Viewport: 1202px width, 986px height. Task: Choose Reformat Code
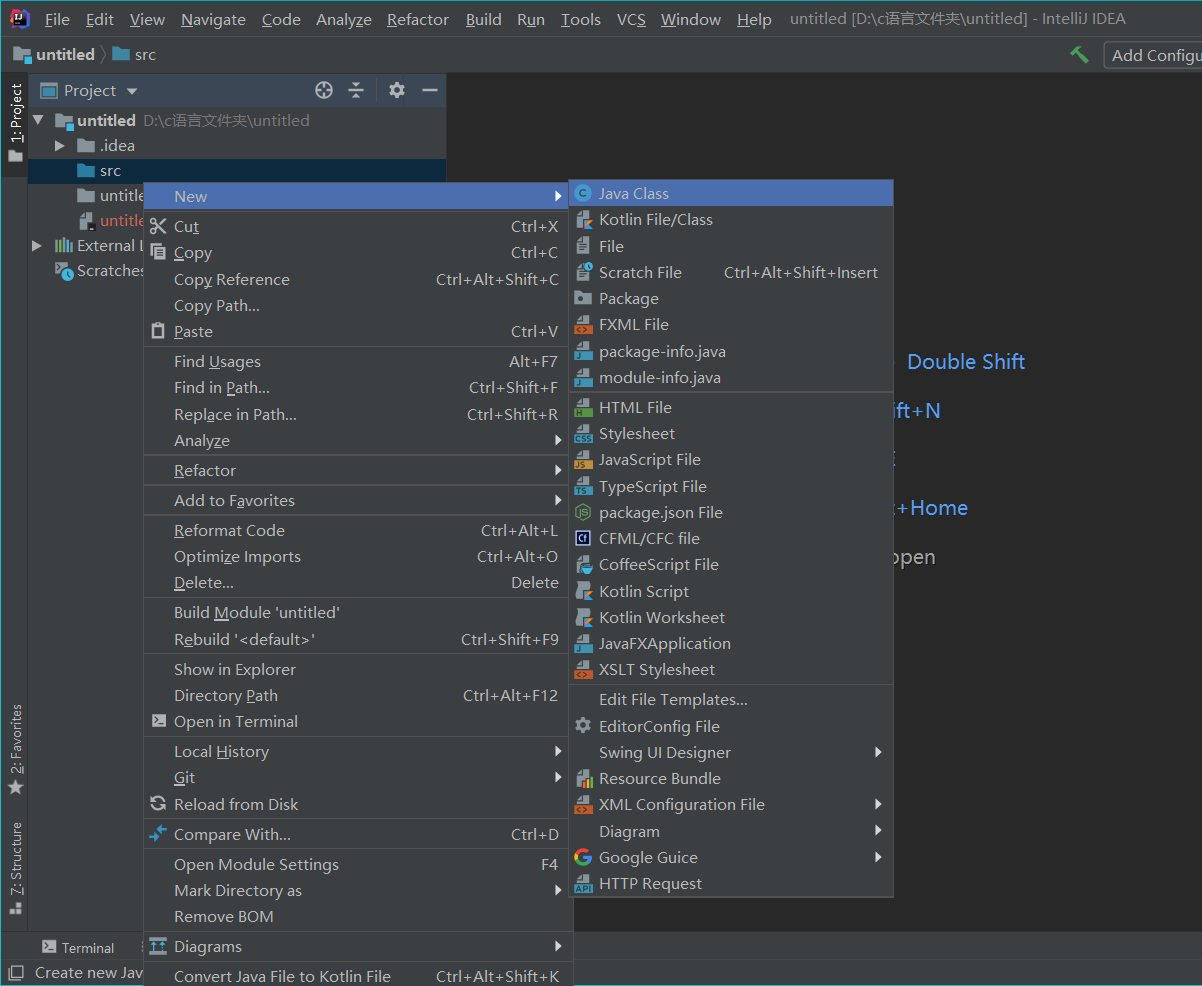(358, 531)
